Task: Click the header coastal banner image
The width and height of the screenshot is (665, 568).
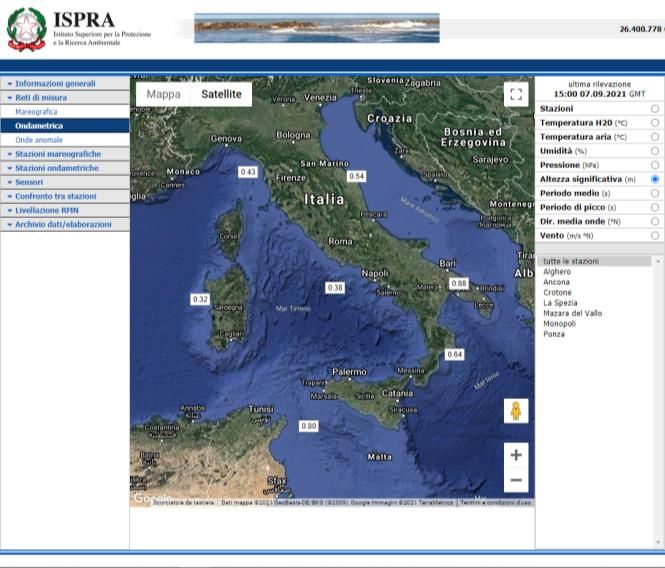Action: coord(316,28)
